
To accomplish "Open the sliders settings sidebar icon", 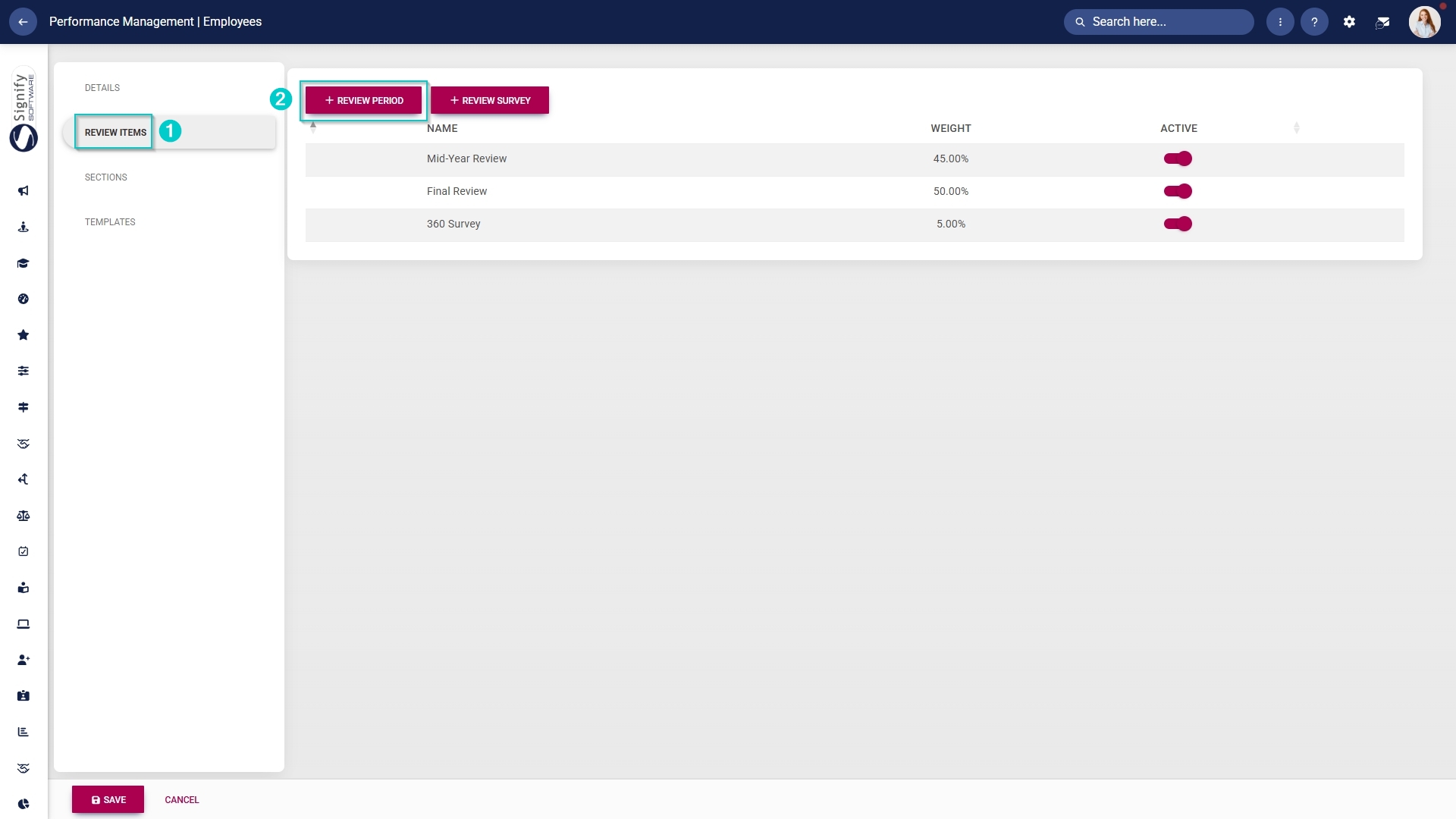I will pyautogui.click(x=24, y=371).
